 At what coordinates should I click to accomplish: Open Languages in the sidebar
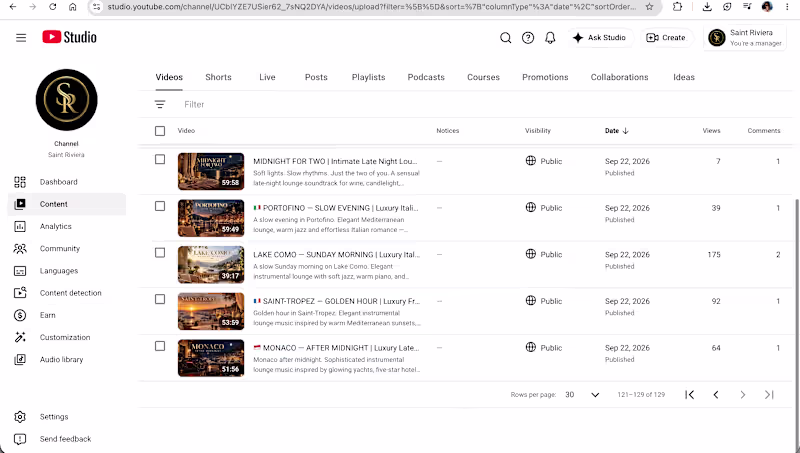66,271
